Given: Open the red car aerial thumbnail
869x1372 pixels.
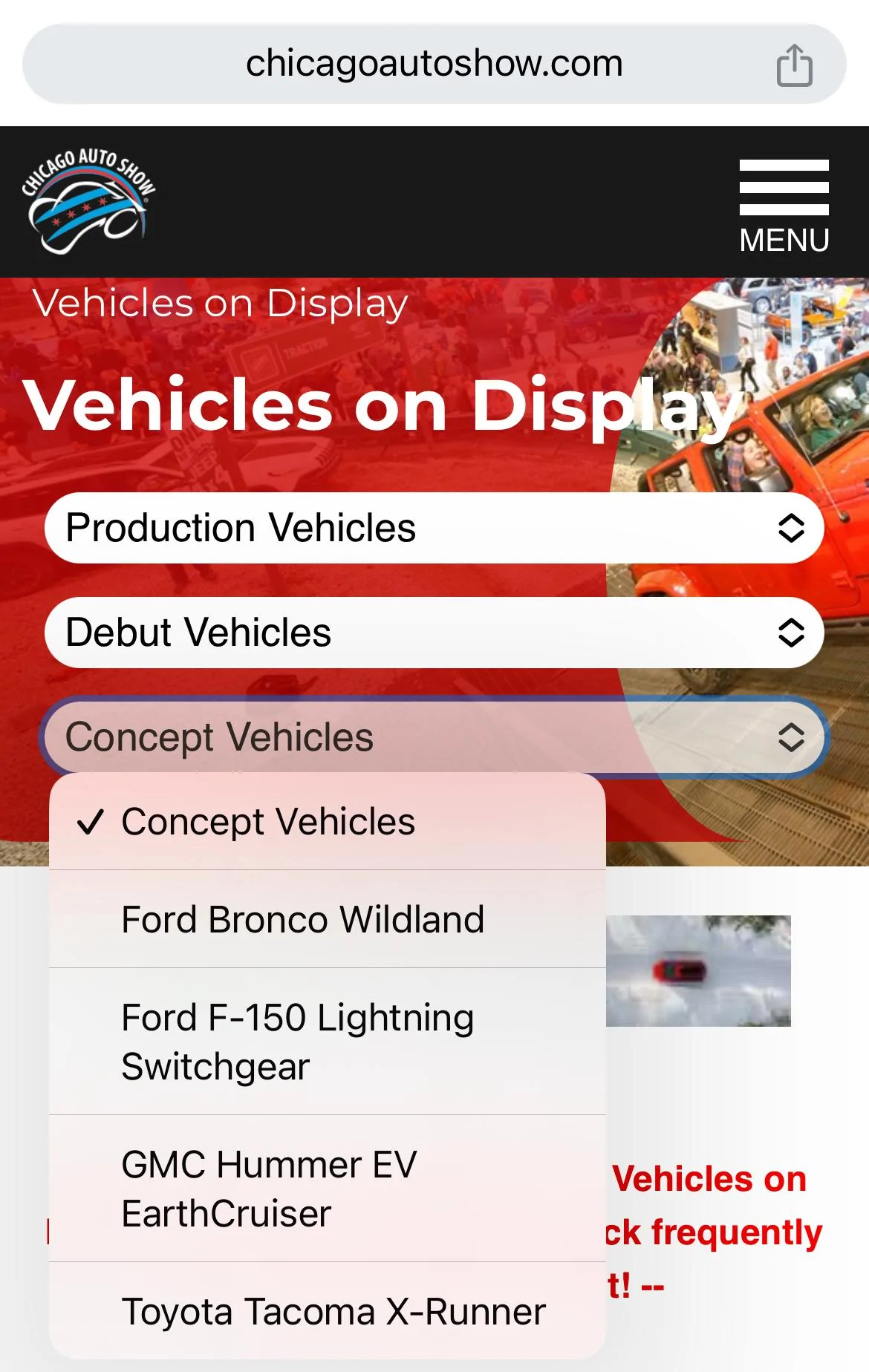Looking at the screenshot, I should [698, 971].
